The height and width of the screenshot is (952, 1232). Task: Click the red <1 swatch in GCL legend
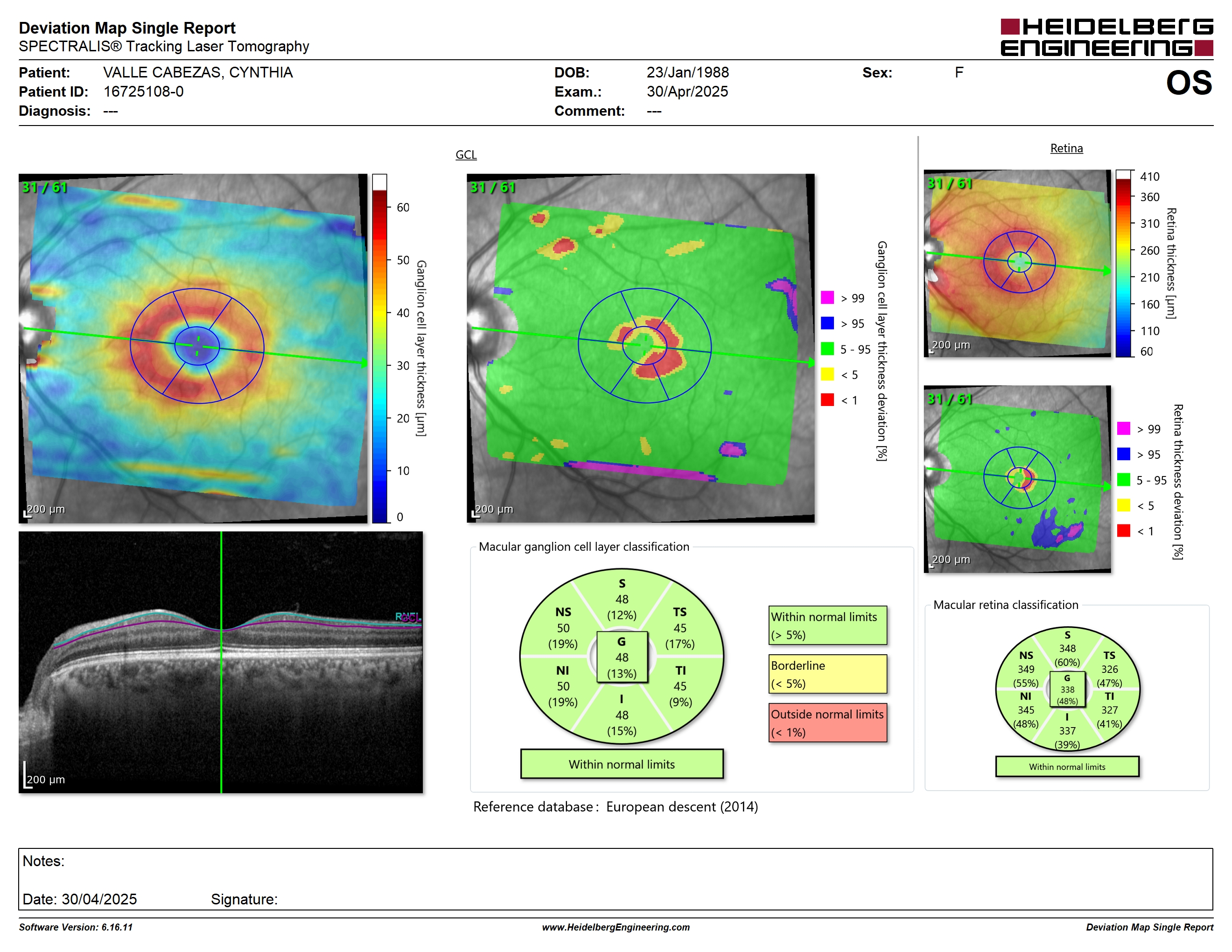[827, 399]
